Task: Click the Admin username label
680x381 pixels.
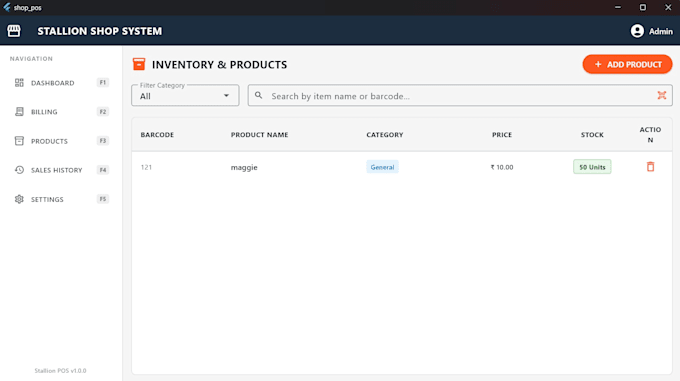Action: (660, 32)
